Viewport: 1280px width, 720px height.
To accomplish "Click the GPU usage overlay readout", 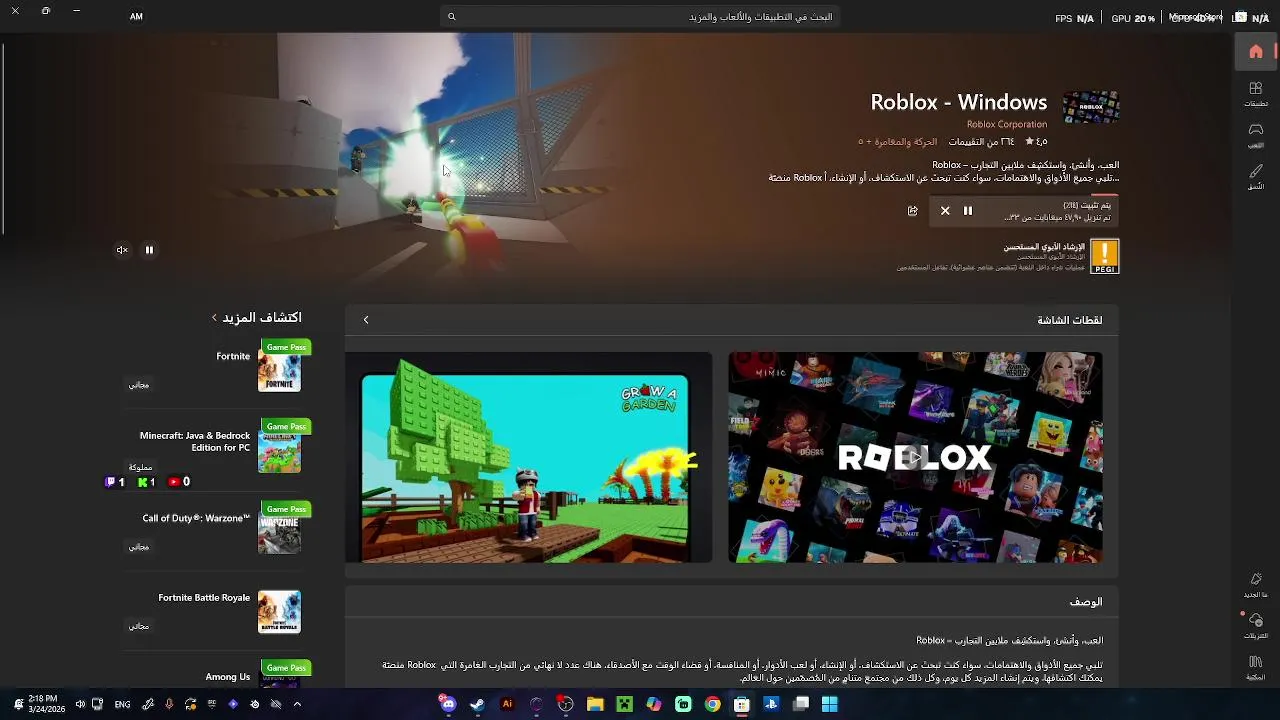I will (x=1133, y=18).
